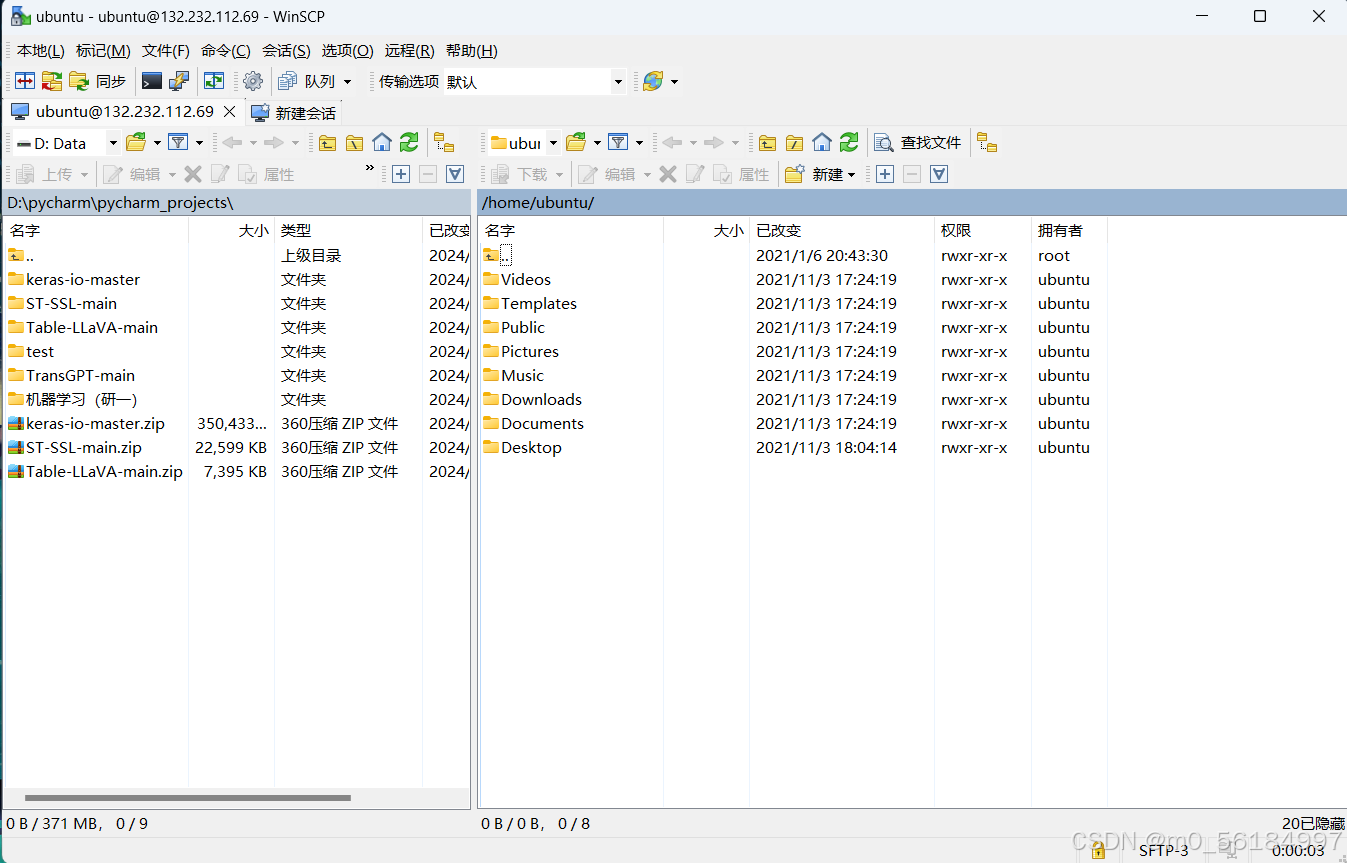Toggle the remote directory tree icon
The image size is (1347, 863).
pos(987,143)
